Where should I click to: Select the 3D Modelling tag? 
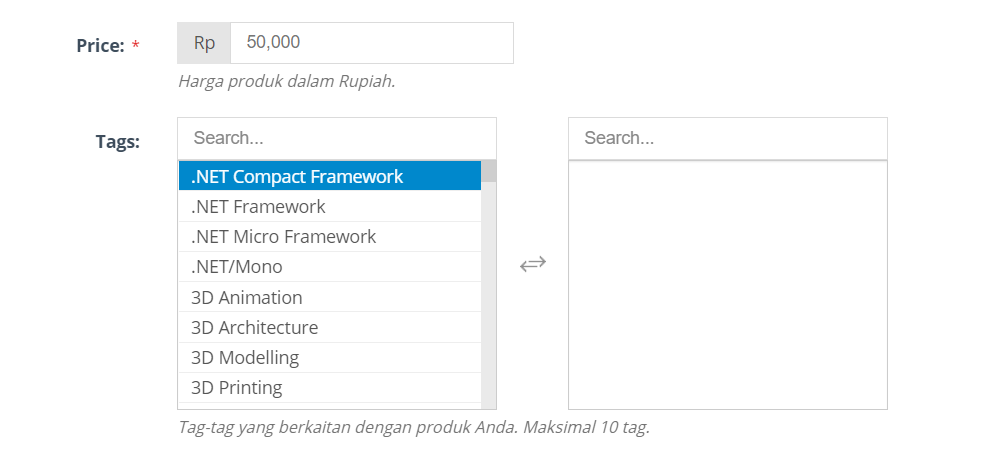point(330,358)
